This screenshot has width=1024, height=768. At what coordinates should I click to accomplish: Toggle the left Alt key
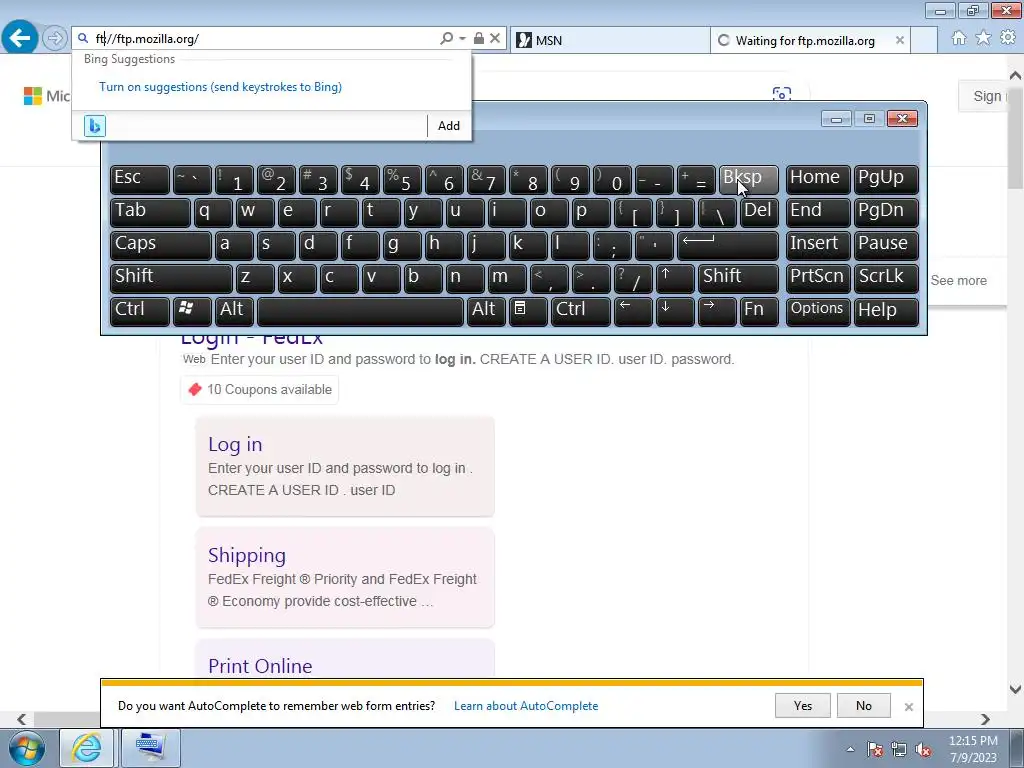(234, 311)
